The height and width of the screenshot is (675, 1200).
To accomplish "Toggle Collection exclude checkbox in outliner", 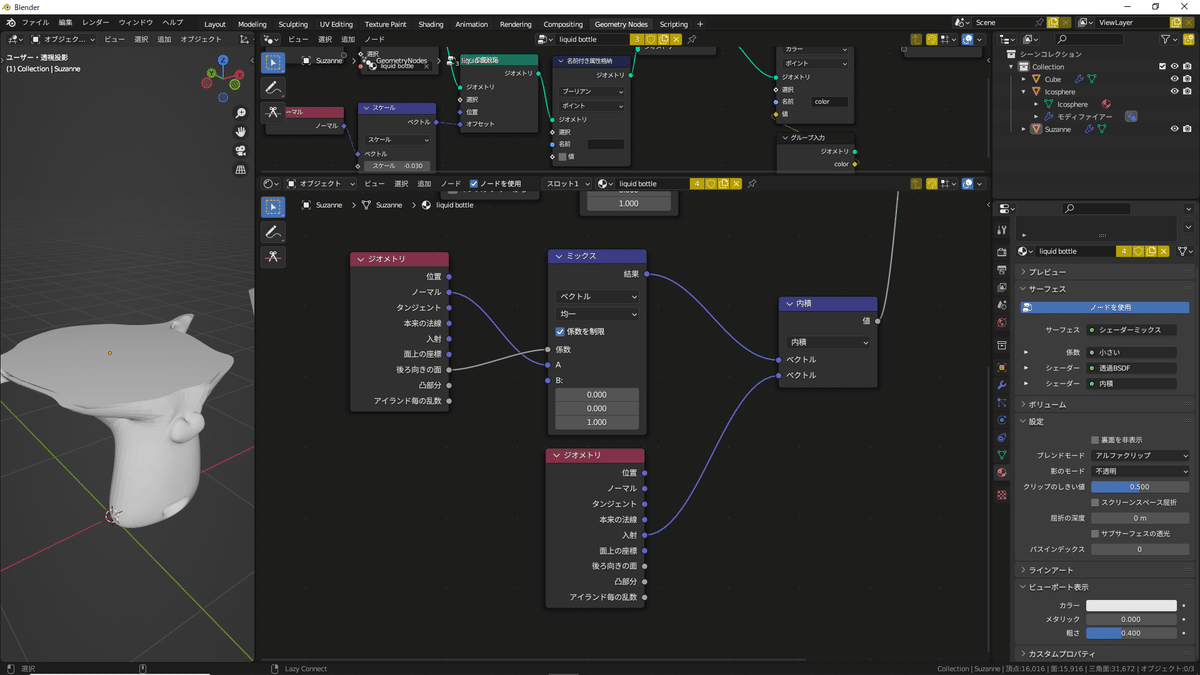I will click(1162, 67).
